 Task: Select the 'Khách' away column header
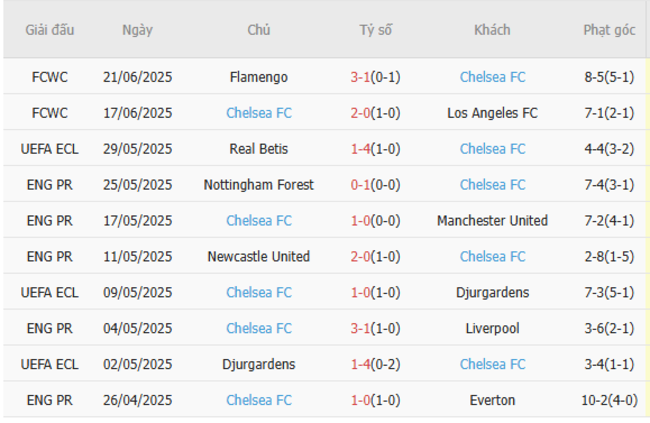(x=492, y=30)
